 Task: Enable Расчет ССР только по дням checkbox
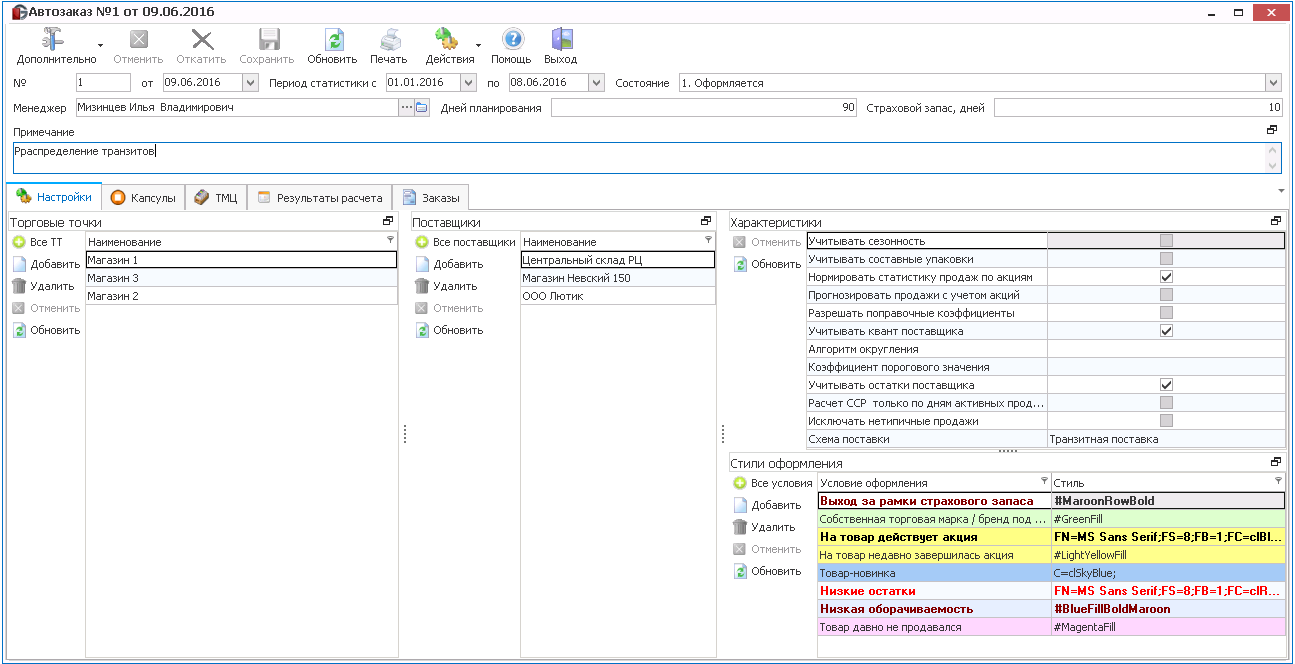click(x=1166, y=403)
